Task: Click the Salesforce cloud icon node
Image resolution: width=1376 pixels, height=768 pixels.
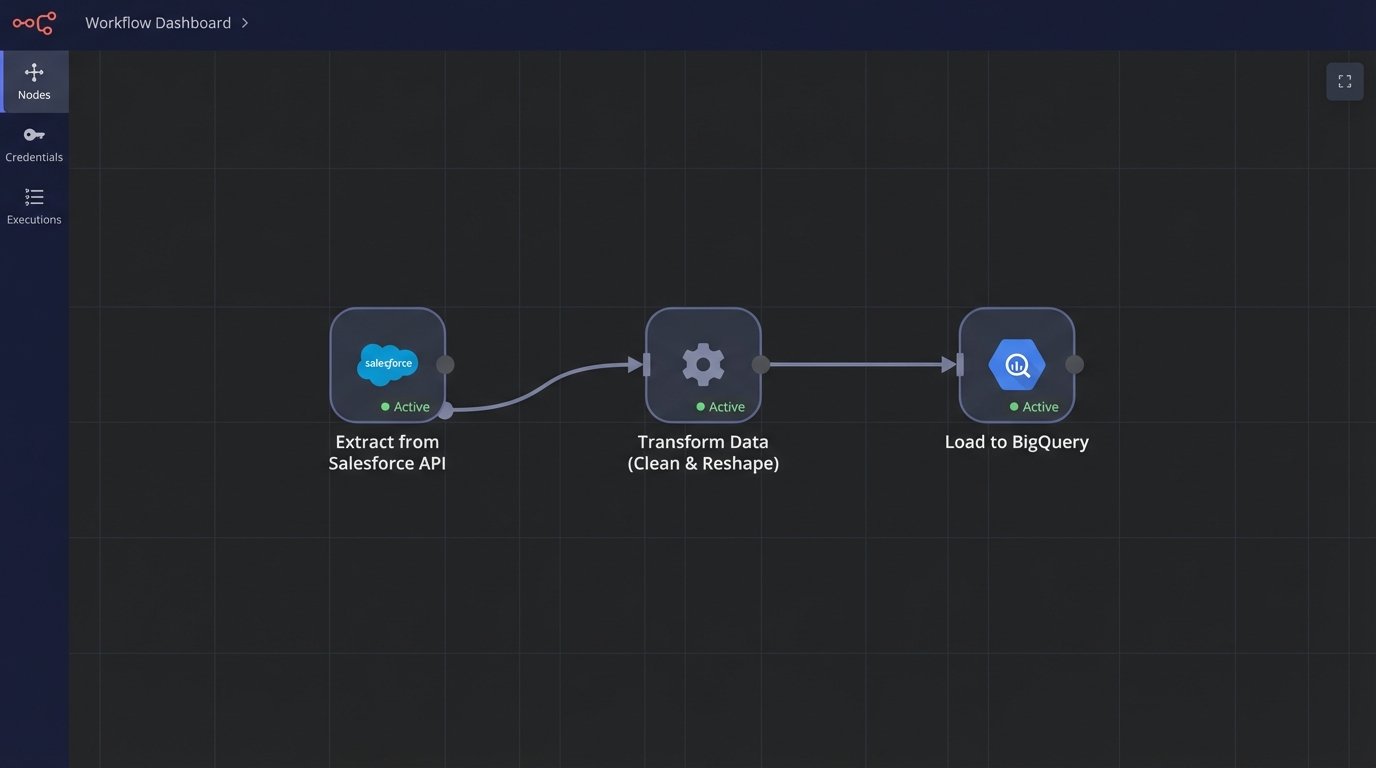Action: point(387,364)
